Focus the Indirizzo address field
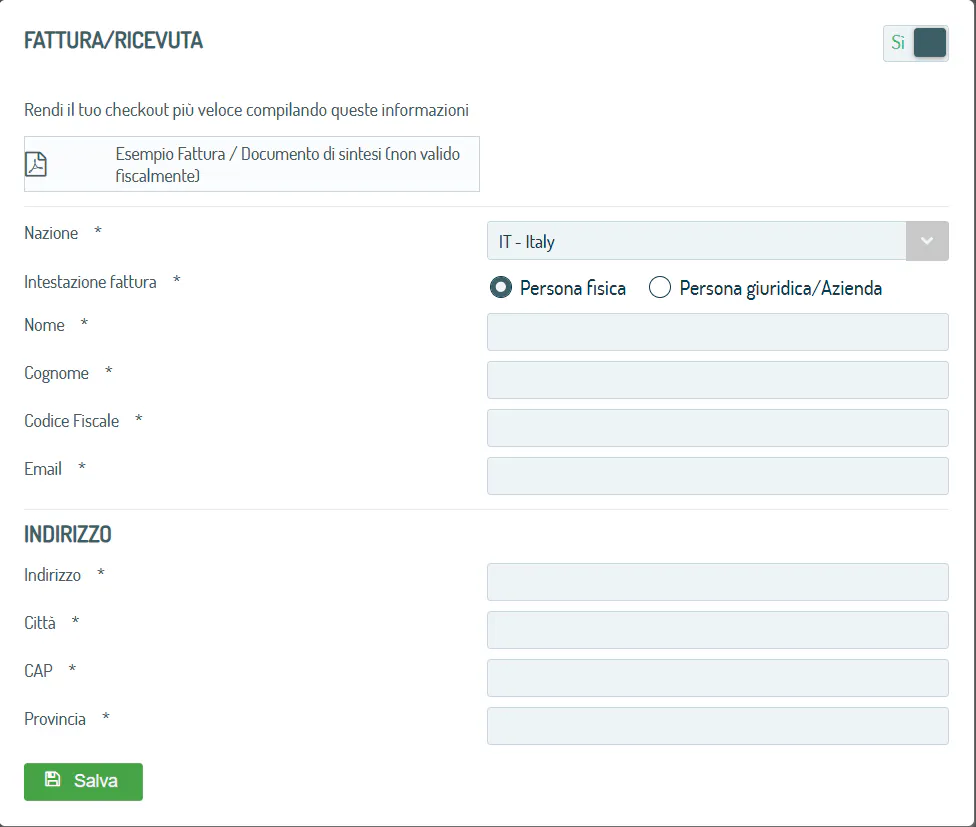The width and height of the screenshot is (976, 827). coord(718,582)
